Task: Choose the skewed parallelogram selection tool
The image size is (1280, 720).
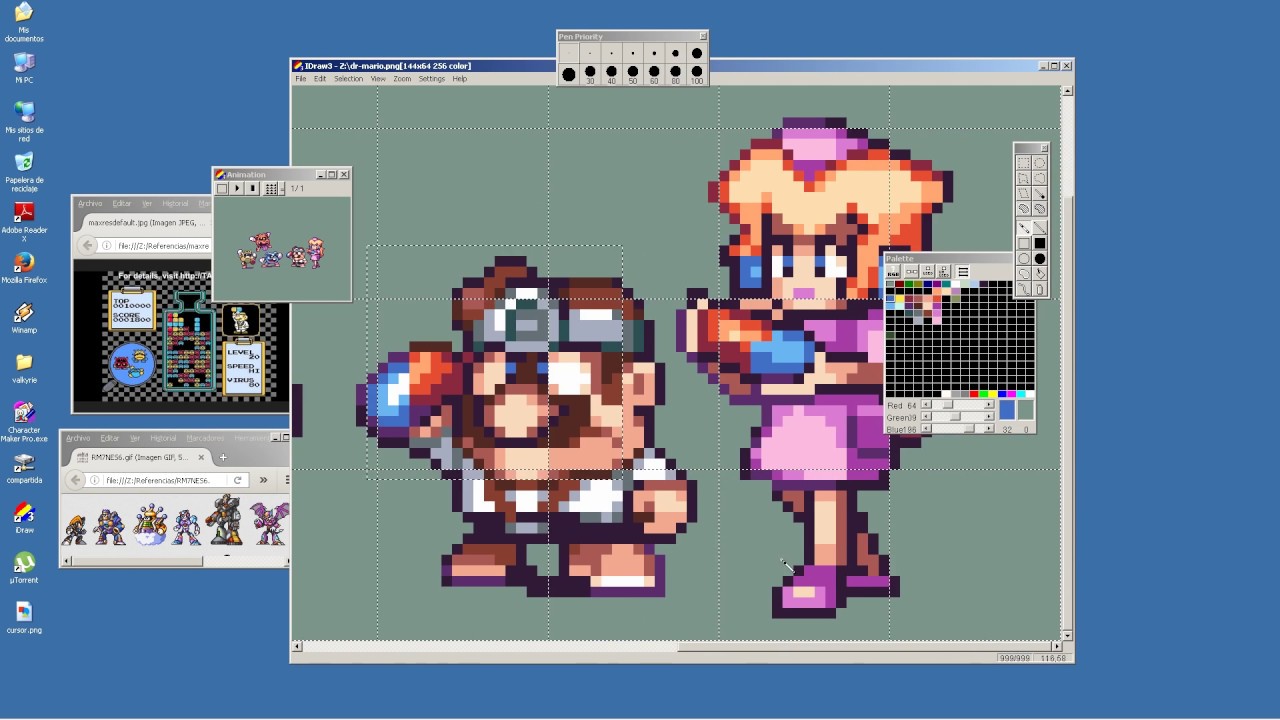Action: (1024, 193)
